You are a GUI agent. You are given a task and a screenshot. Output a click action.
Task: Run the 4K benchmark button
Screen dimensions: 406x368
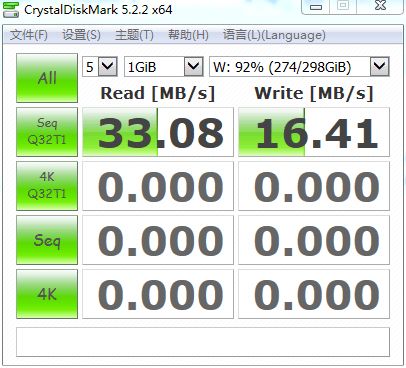47,294
